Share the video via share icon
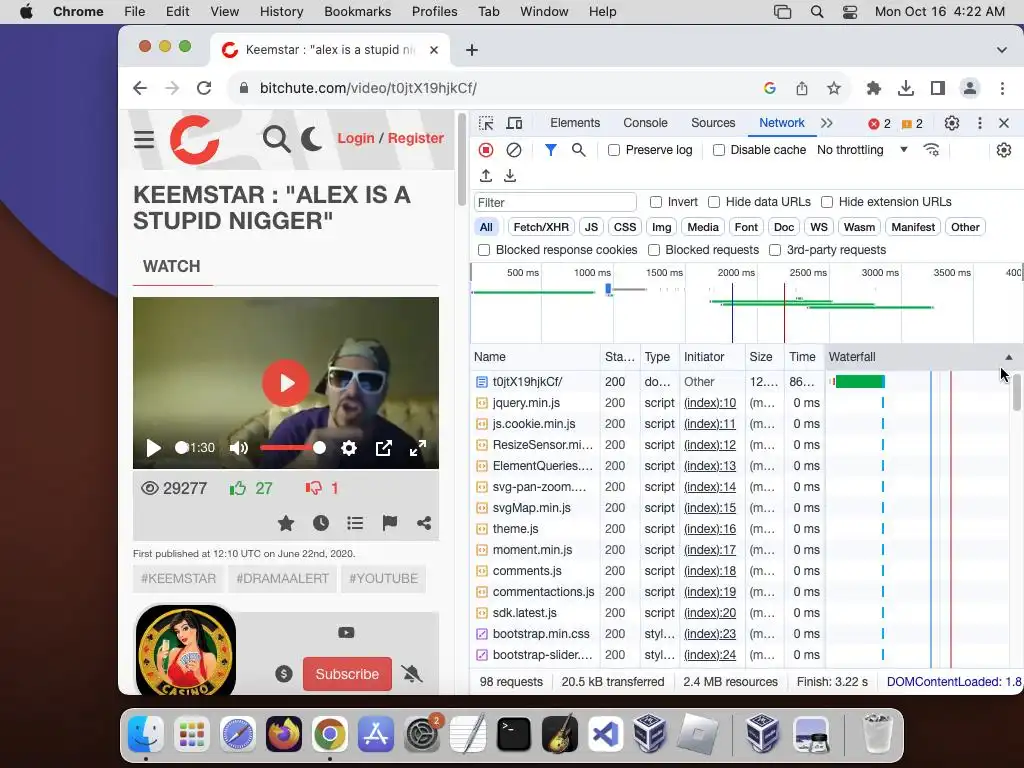The height and width of the screenshot is (768, 1024). pyautogui.click(x=424, y=523)
